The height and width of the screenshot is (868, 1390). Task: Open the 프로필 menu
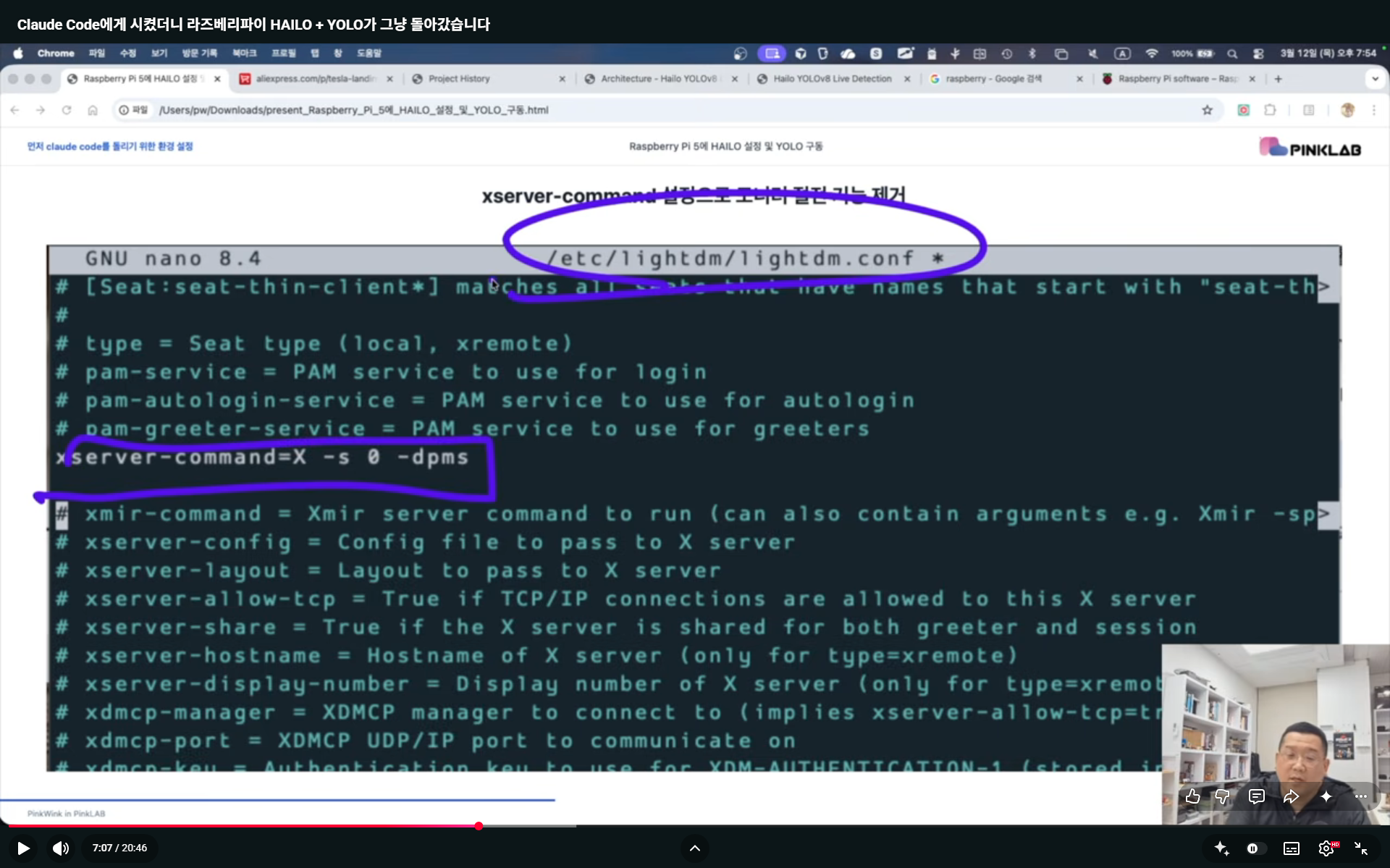pos(284,53)
